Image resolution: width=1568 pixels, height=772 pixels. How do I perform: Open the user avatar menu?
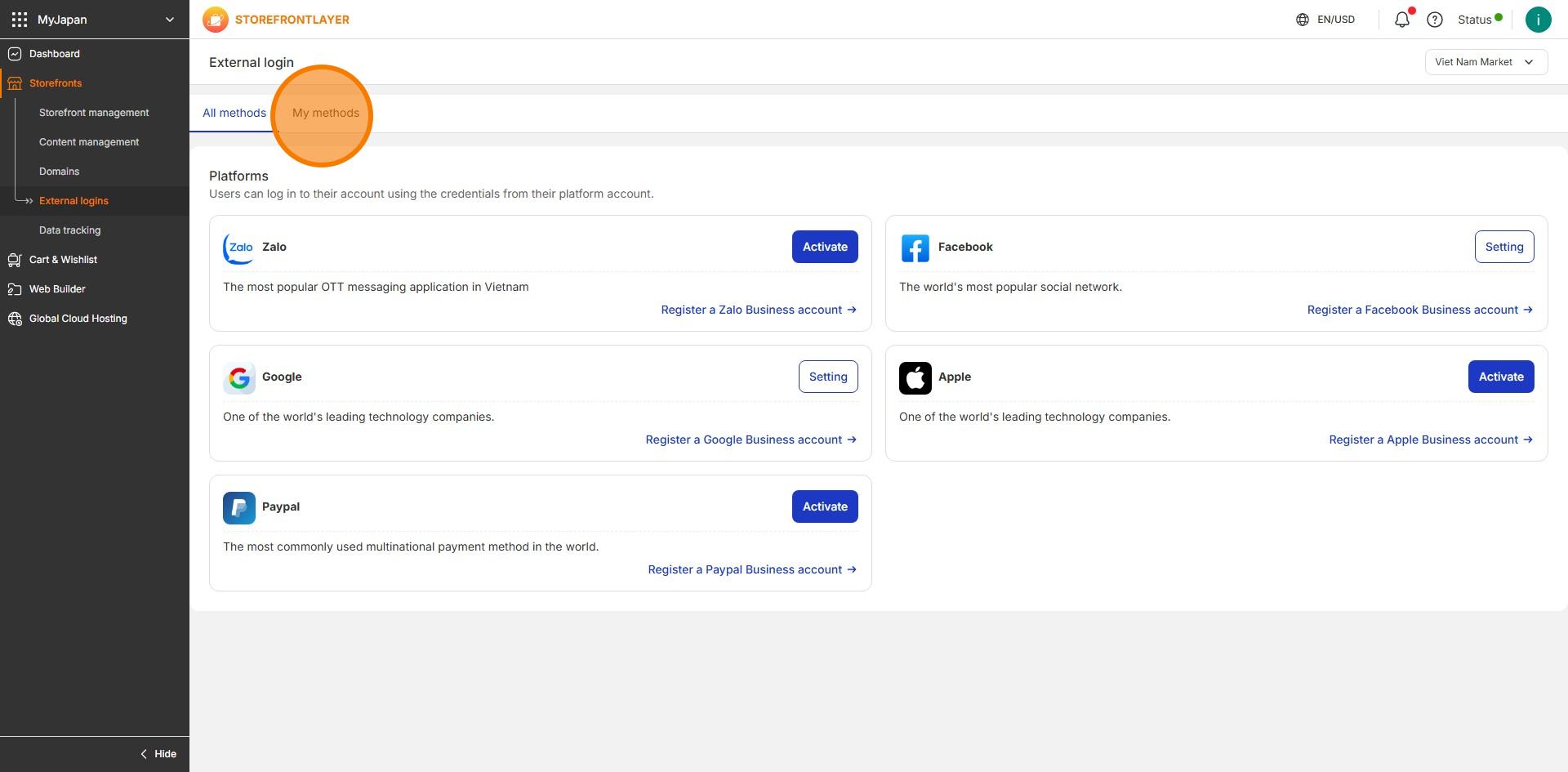coord(1539,20)
